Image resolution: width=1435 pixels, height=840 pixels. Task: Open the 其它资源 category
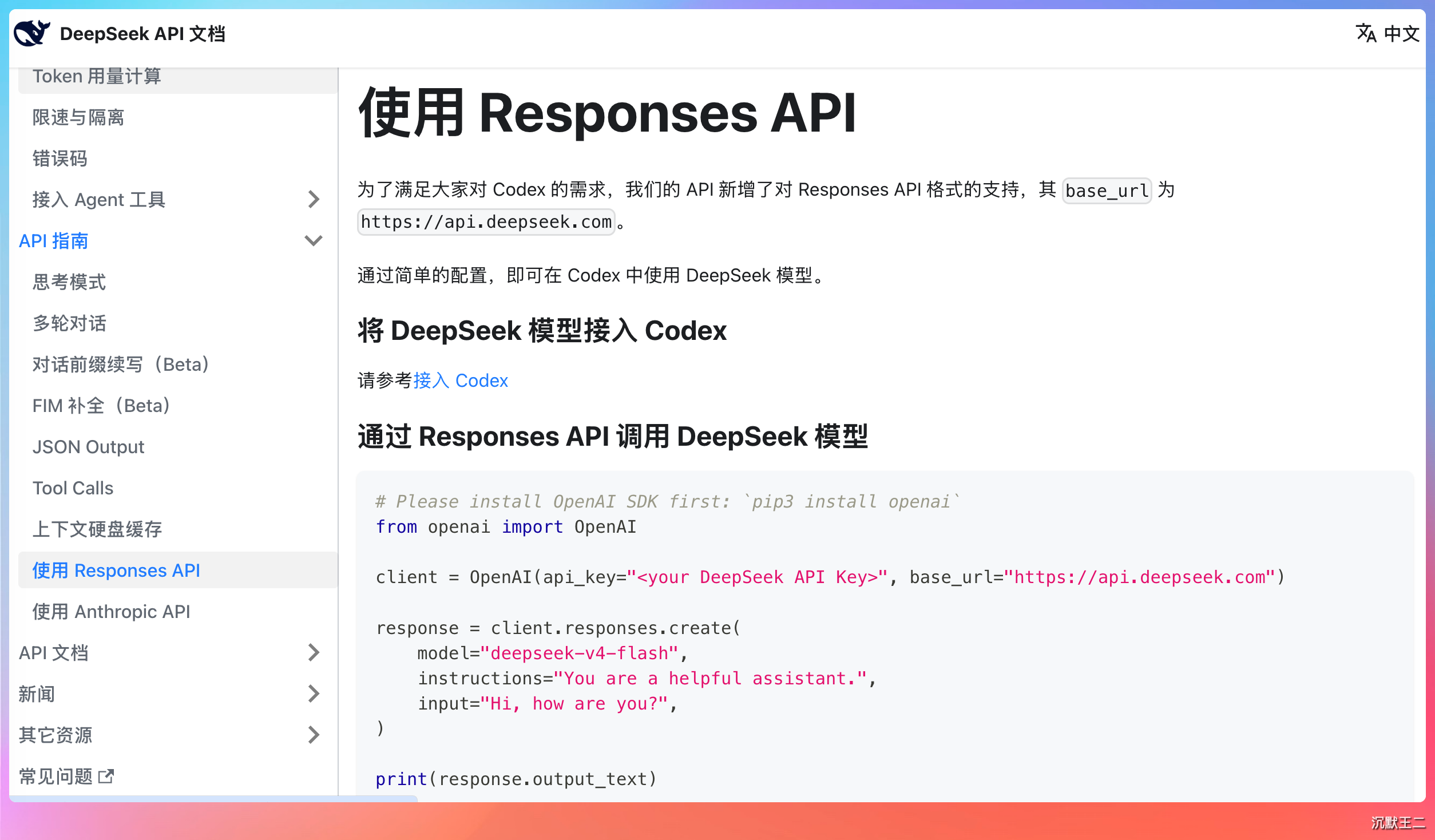(x=55, y=735)
